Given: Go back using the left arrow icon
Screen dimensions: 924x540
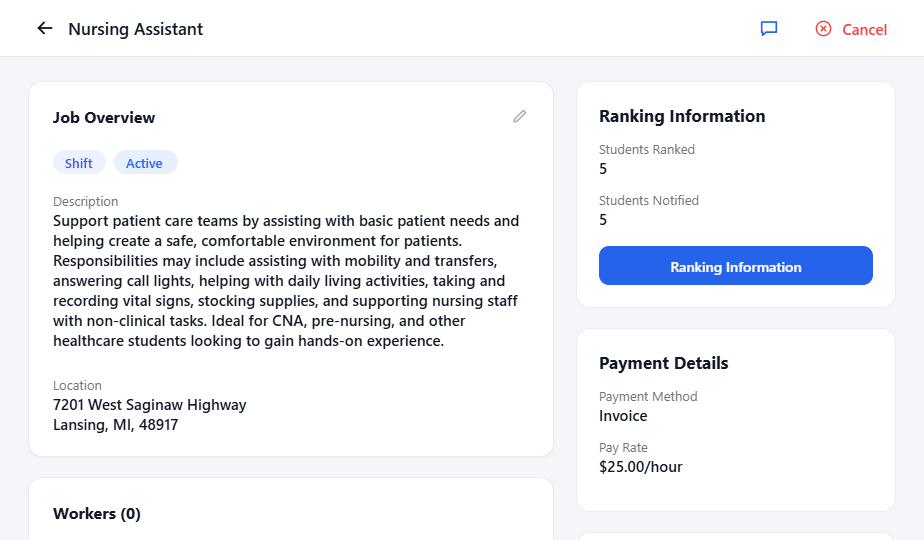Looking at the screenshot, I should coord(45,28).
